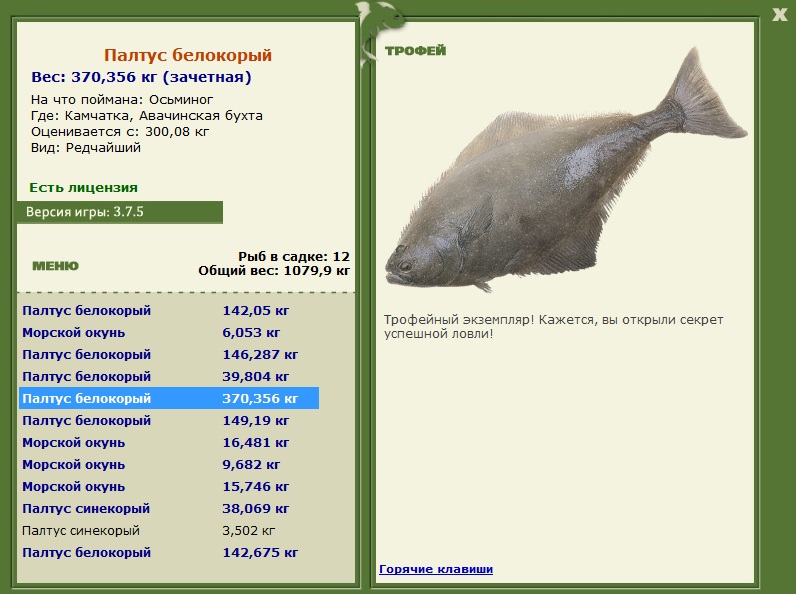Image resolution: width=796 pixels, height=594 pixels.
Task: Click the Есть лицензия status text
Action: pos(83,187)
